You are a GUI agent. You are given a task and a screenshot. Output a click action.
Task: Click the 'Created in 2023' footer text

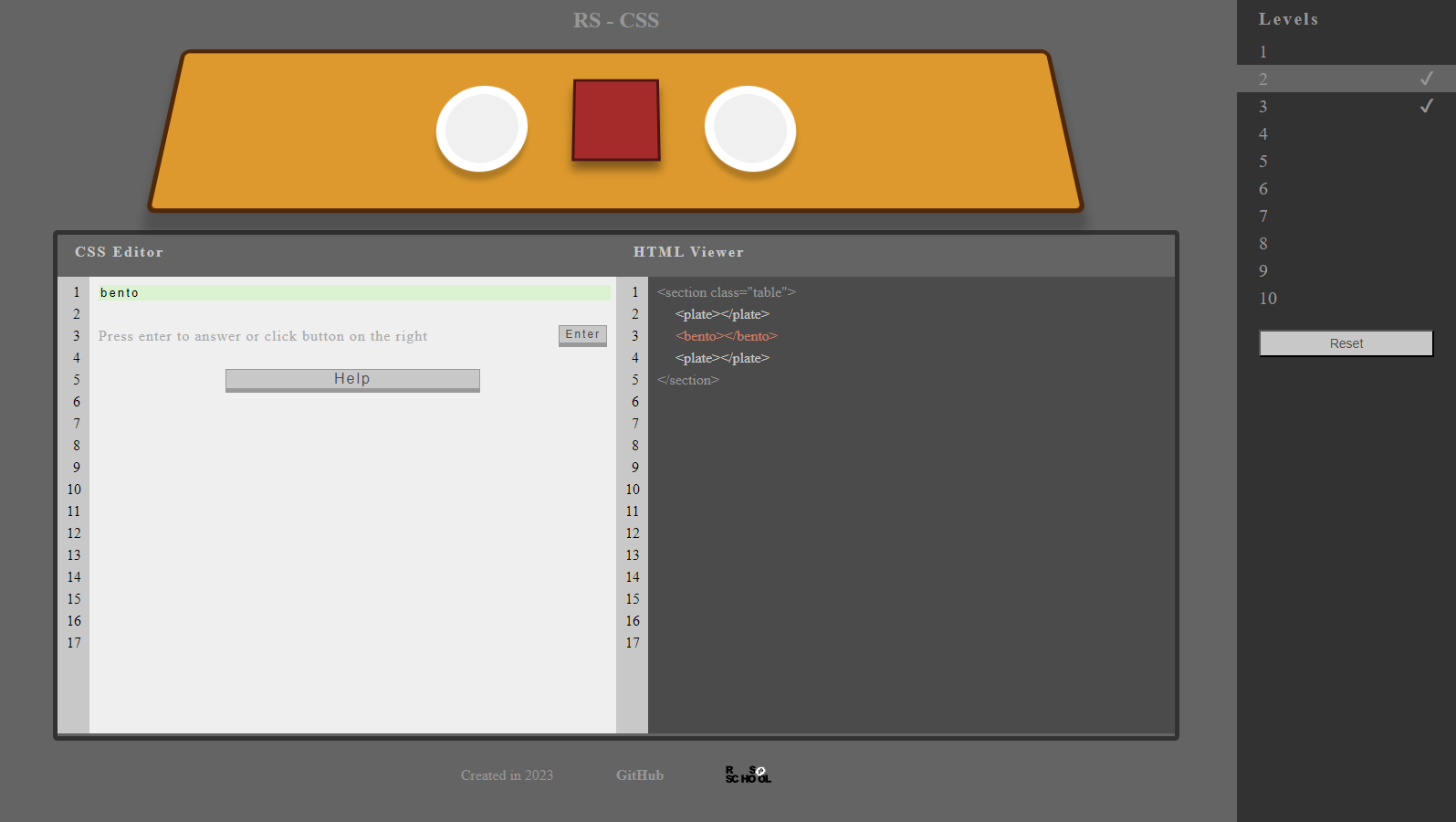coord(507,775)
